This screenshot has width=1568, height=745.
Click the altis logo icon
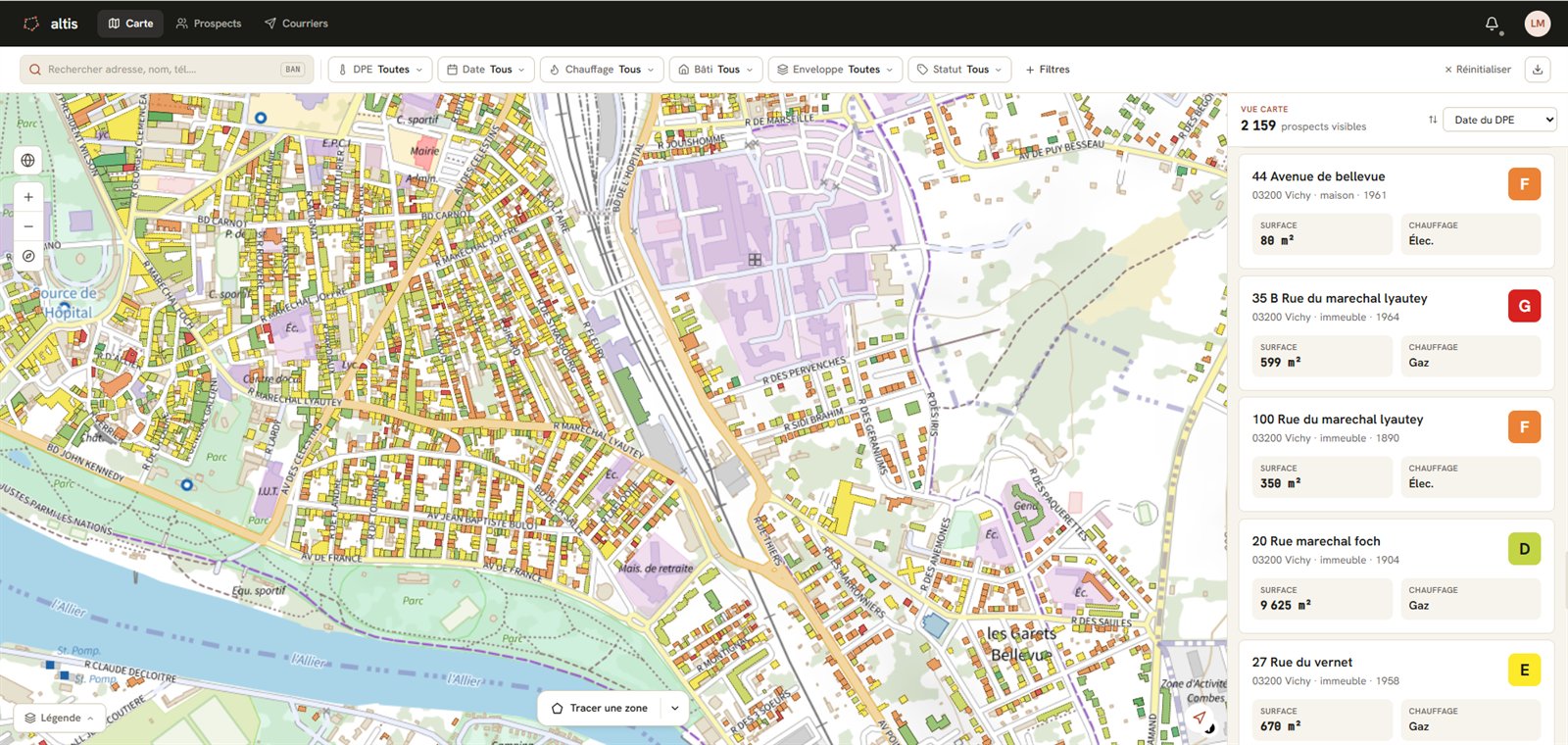(x=31, y=24)
